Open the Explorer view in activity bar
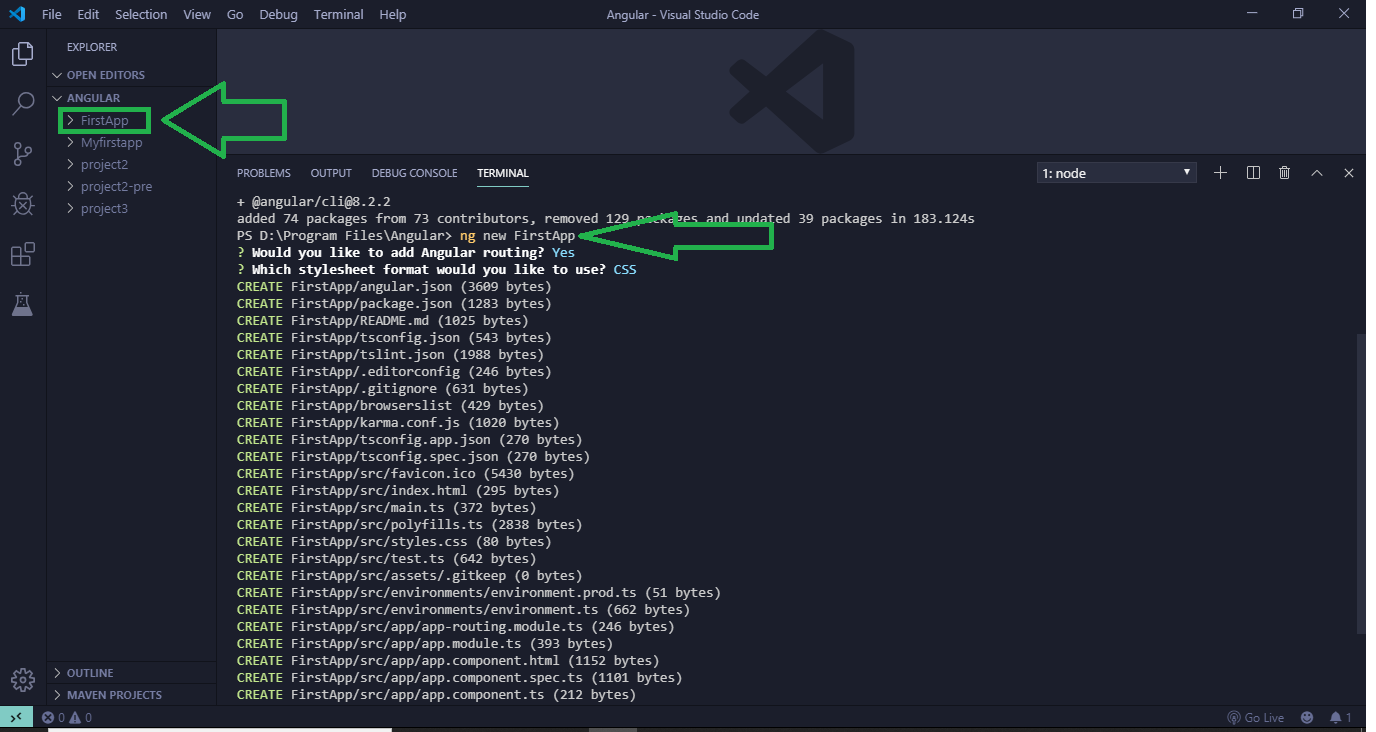 coord(22,54)
